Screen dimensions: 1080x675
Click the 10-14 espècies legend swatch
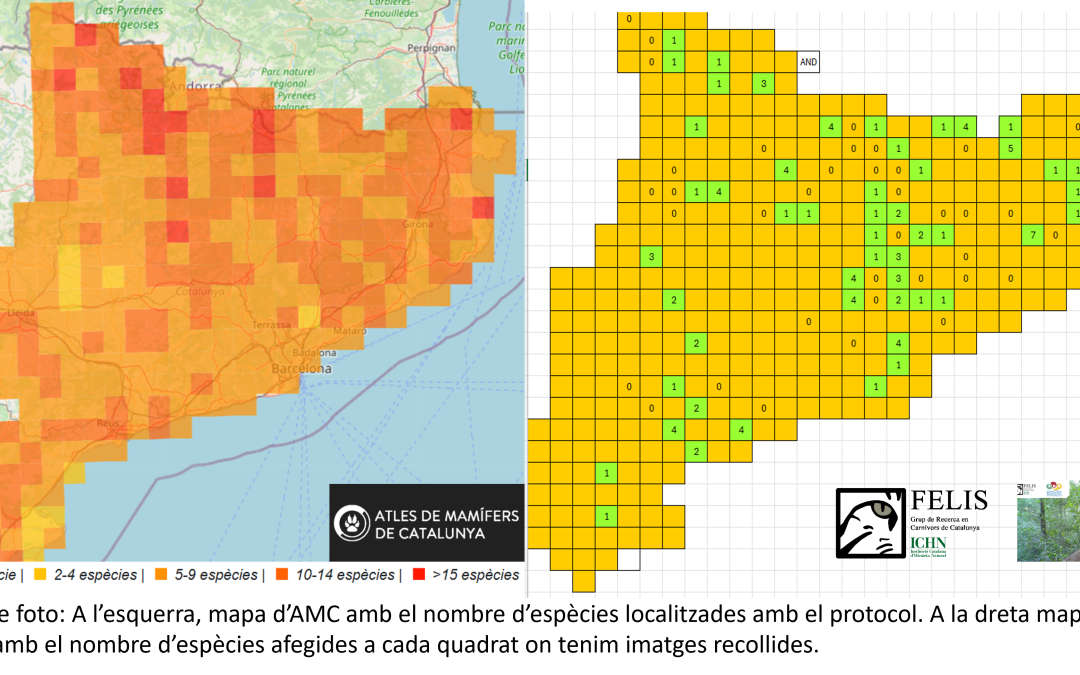[x=282, y=575]
